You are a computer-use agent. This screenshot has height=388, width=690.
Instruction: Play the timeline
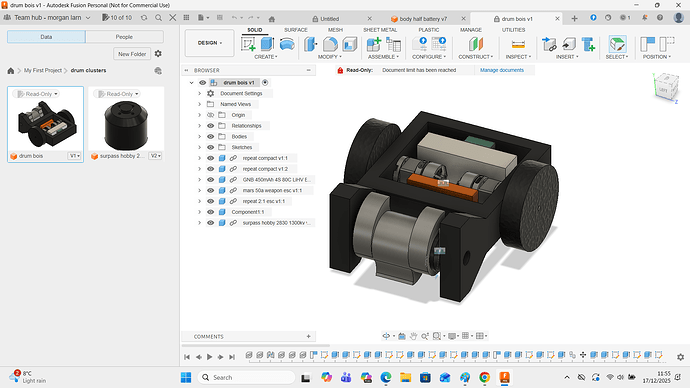pyautogui.click(x=209, y=357)
